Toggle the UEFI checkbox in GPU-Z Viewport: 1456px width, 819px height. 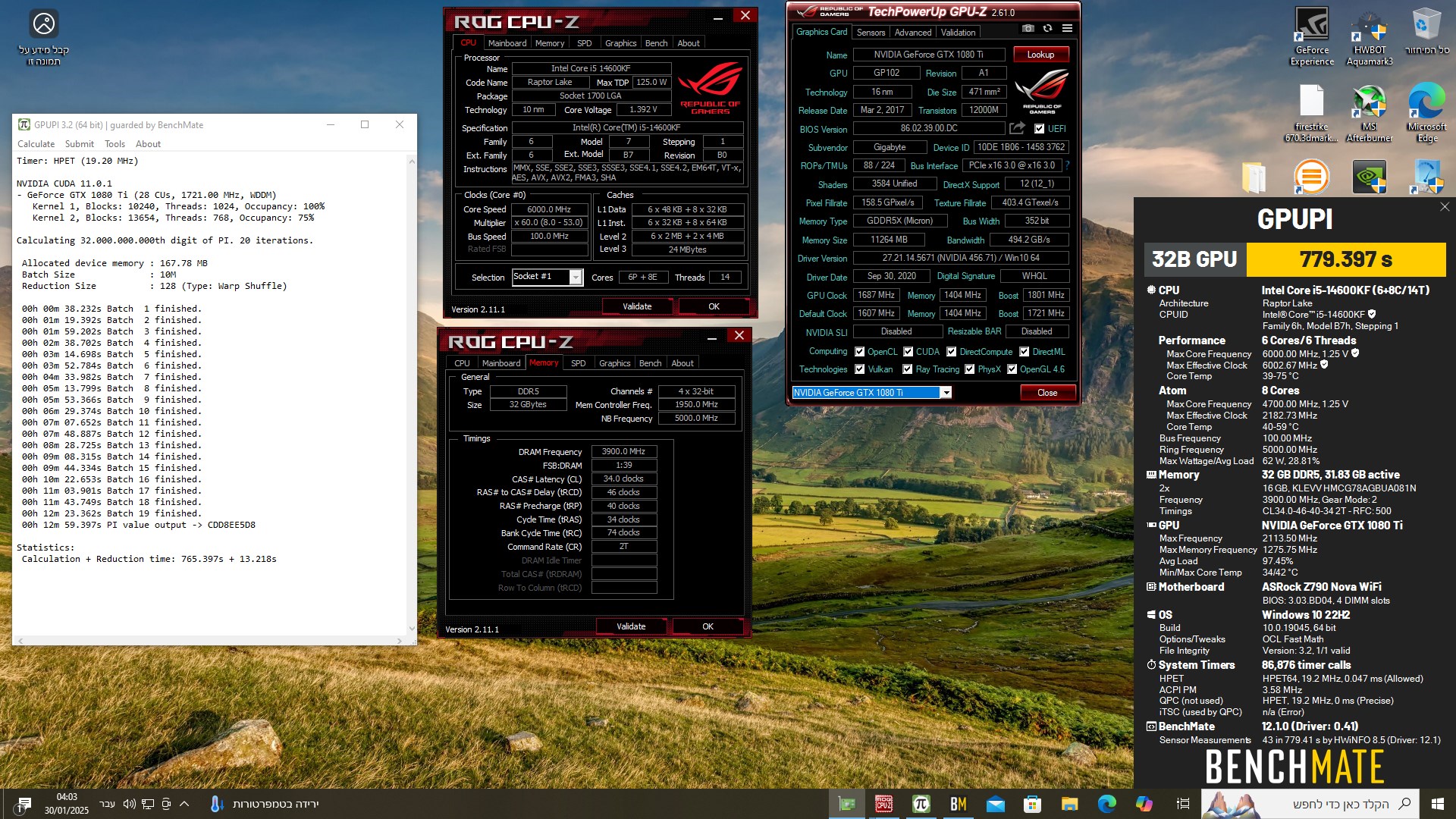point(1039,129)
